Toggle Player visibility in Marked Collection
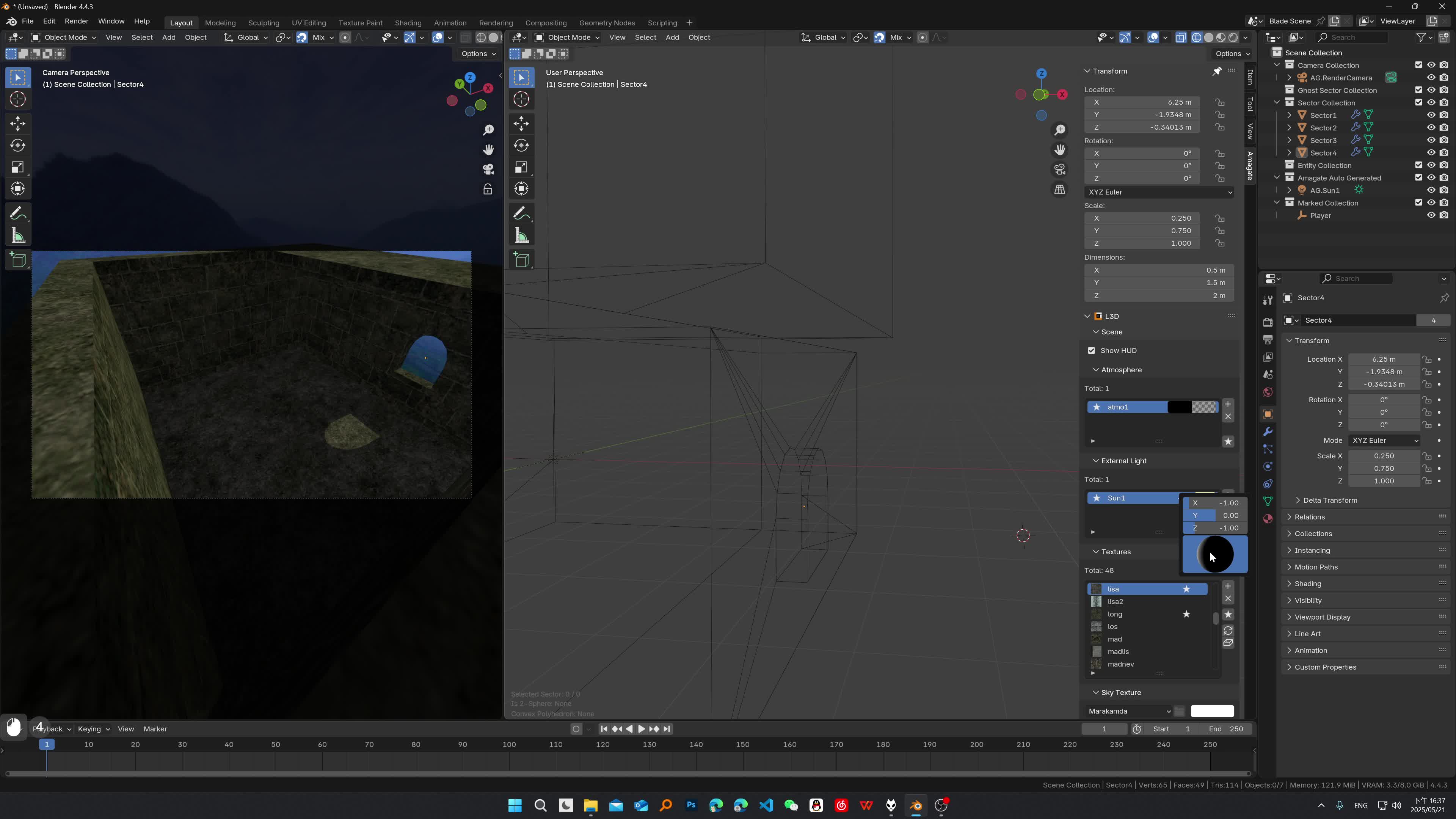1456x819 pixels. [1431, 215]
